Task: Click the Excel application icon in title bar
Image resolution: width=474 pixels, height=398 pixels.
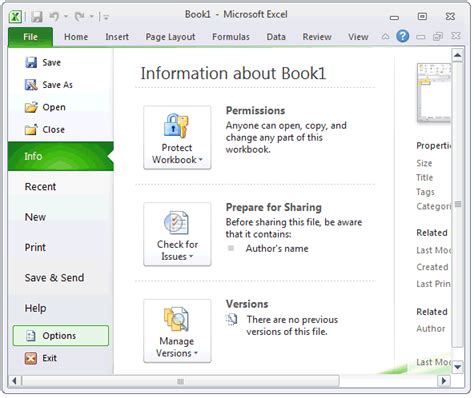Action: pyautogui.click(x=15, y=16)
